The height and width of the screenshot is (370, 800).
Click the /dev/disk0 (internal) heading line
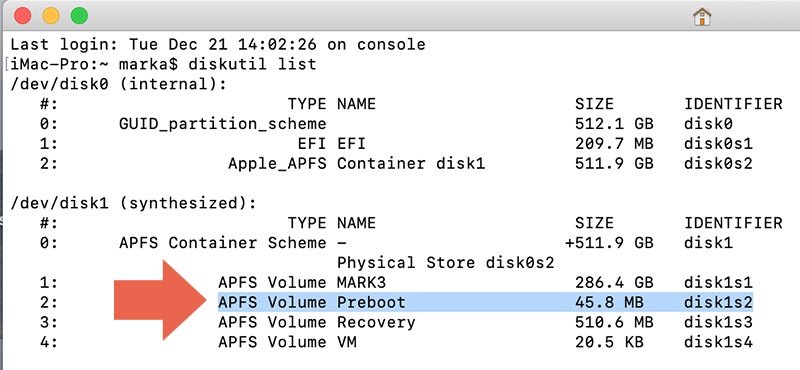(x=118, y=84)
